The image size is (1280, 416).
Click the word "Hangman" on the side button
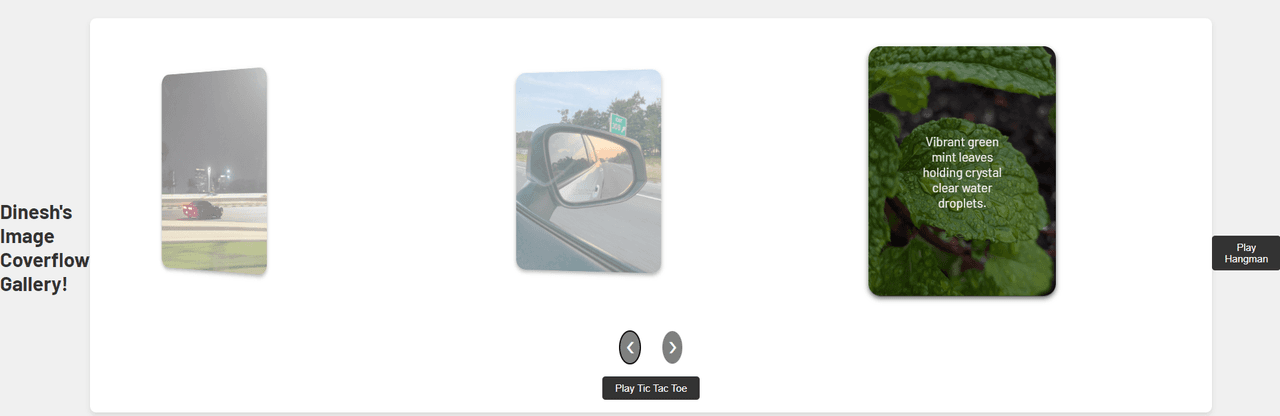pos(1246,259)
